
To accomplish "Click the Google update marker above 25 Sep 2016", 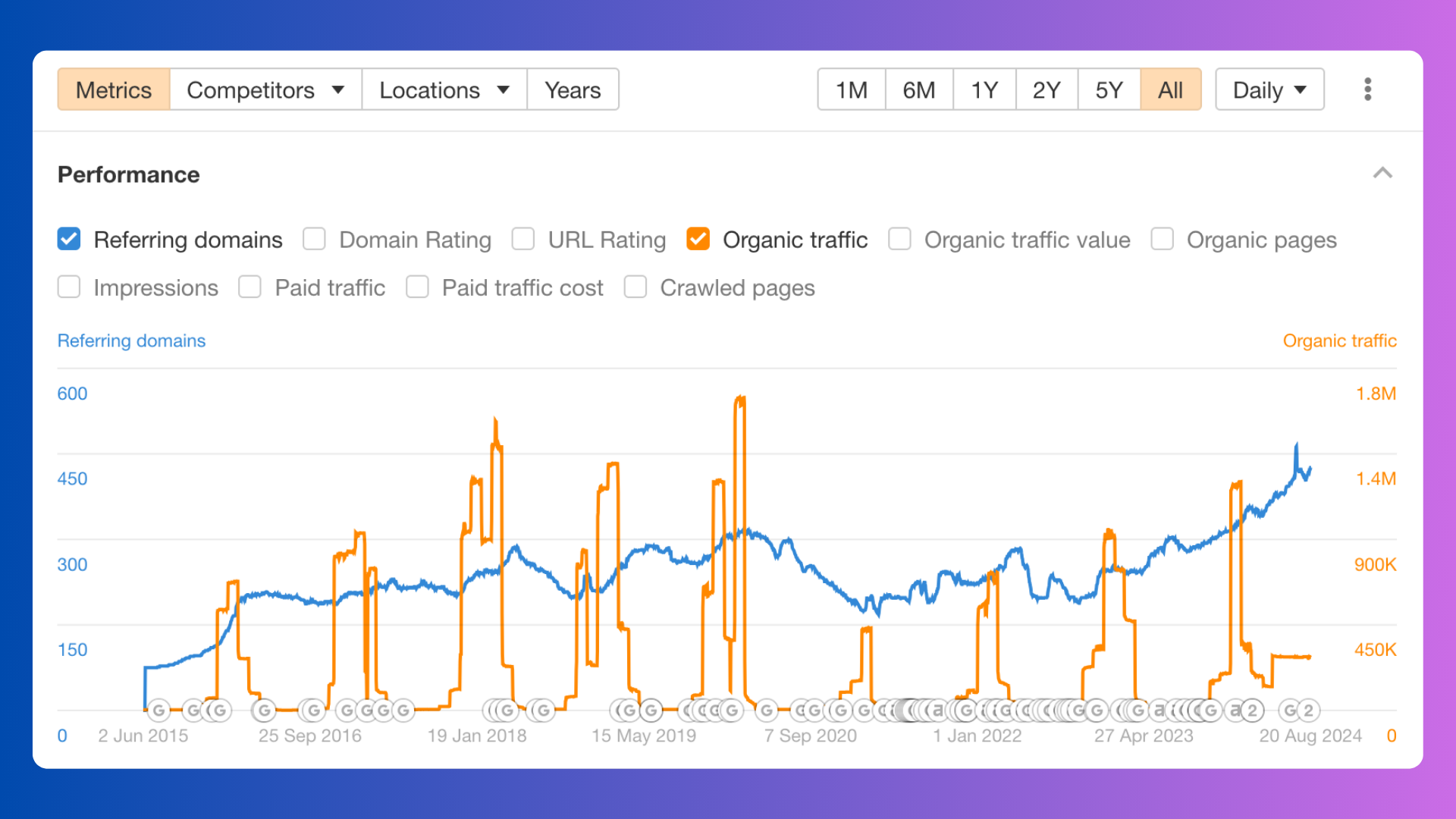I will pyautogui.click(x=312, y=711).
